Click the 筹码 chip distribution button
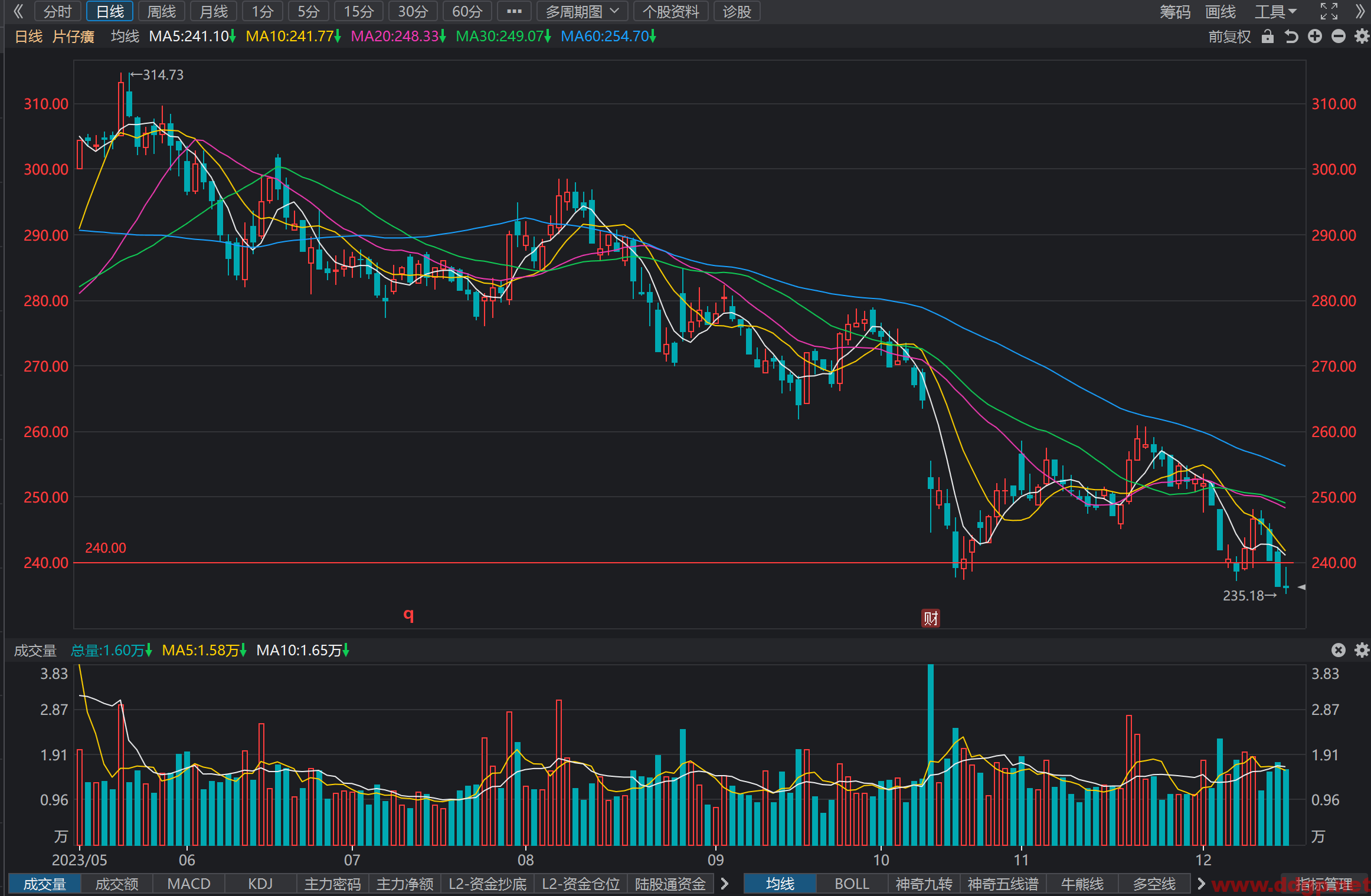 (1175, 11)
